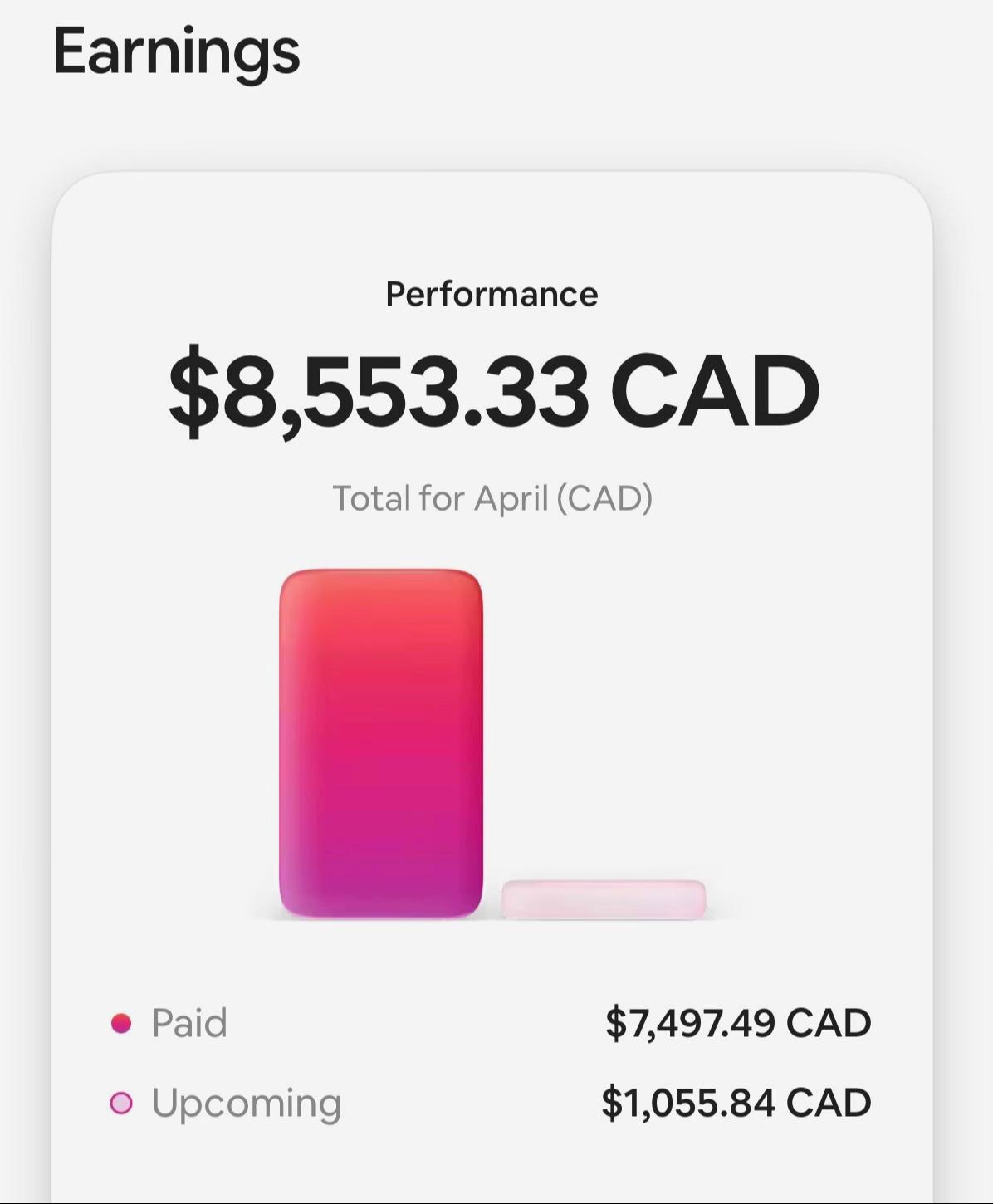Tap the word April in the subtitle
Viewport: 993px width, 1204px height.
511,498
